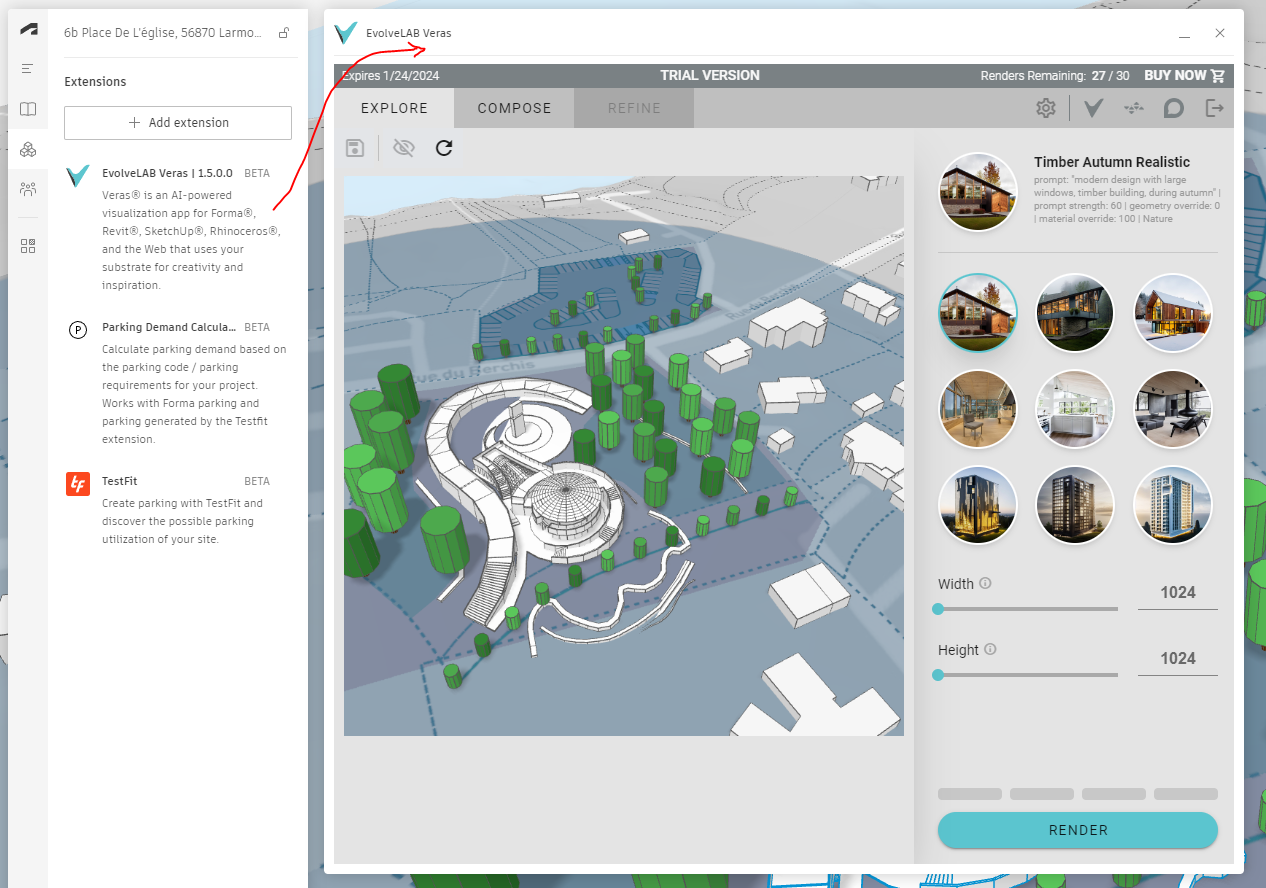Click the Veras logo in window title bar
The width and height of the screenshot is (1266, 888).
[x=346, y=33]
